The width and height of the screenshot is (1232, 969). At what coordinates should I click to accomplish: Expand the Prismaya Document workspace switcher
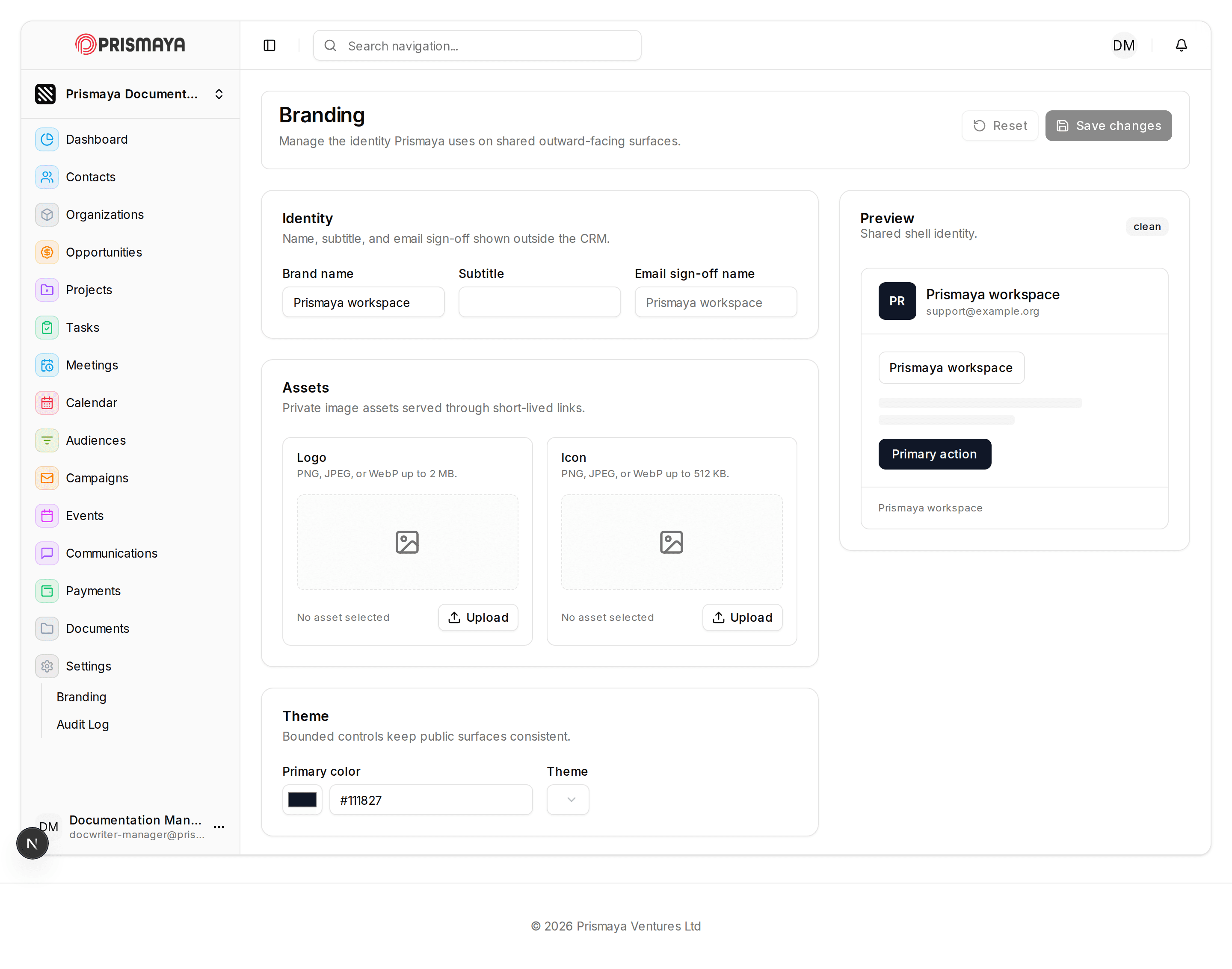point(130,94)
